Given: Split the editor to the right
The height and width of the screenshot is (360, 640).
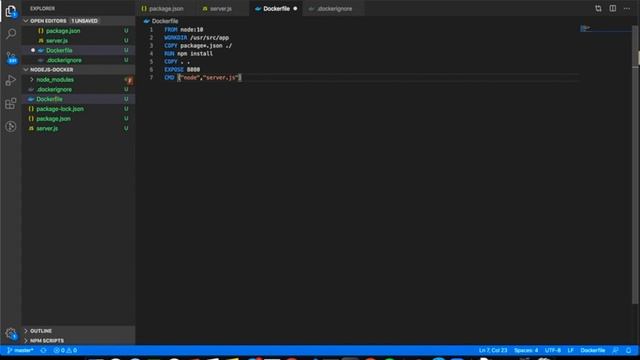Looking at the screenshot, I should pyautogui.click(x=613, y=9).
